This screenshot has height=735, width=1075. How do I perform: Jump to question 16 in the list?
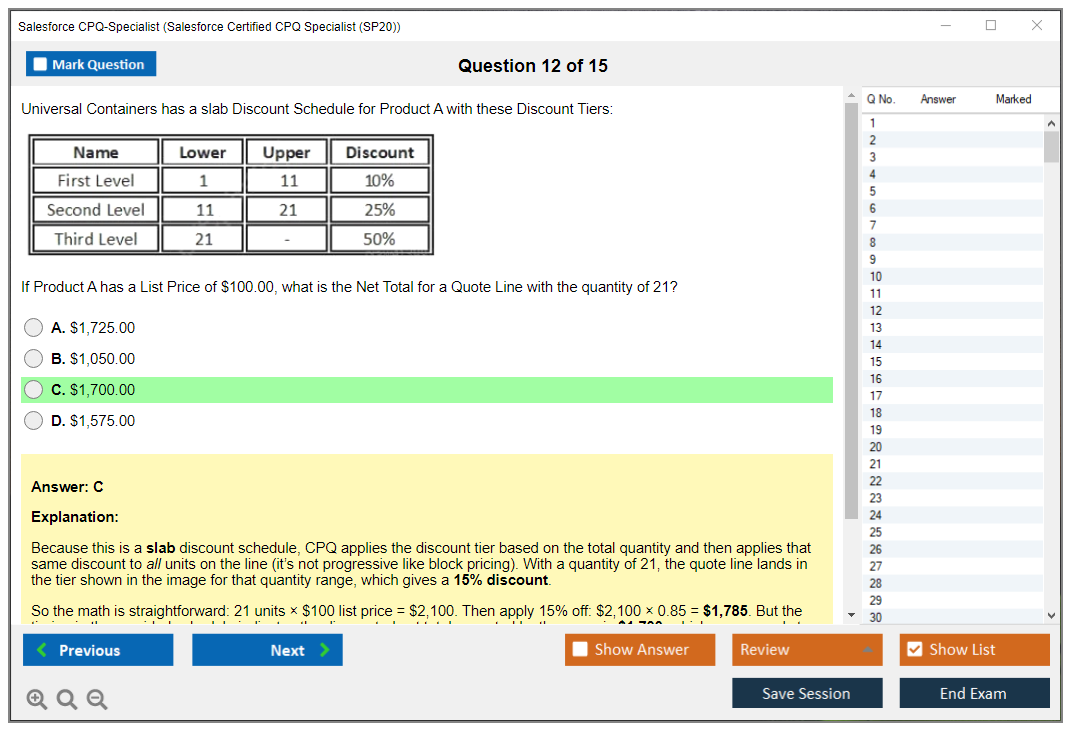pos(876,379)
